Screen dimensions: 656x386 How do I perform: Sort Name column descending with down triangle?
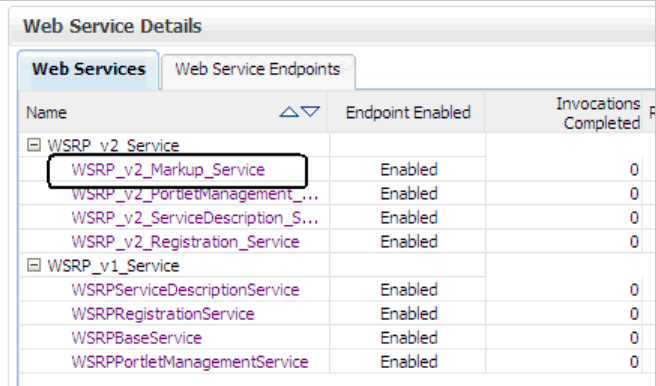[310, 112]
